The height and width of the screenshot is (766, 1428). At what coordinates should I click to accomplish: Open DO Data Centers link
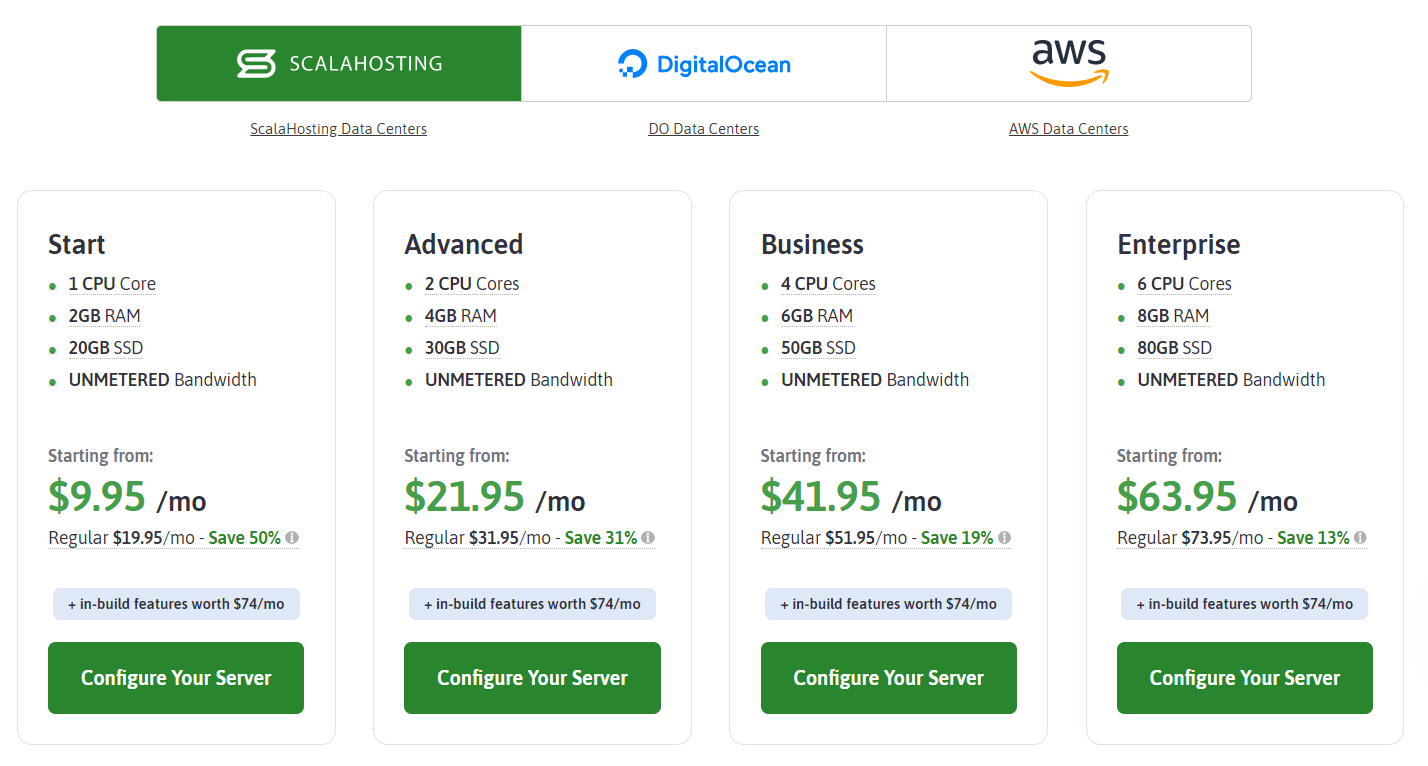pyautogui.click(x=703, y=129)
